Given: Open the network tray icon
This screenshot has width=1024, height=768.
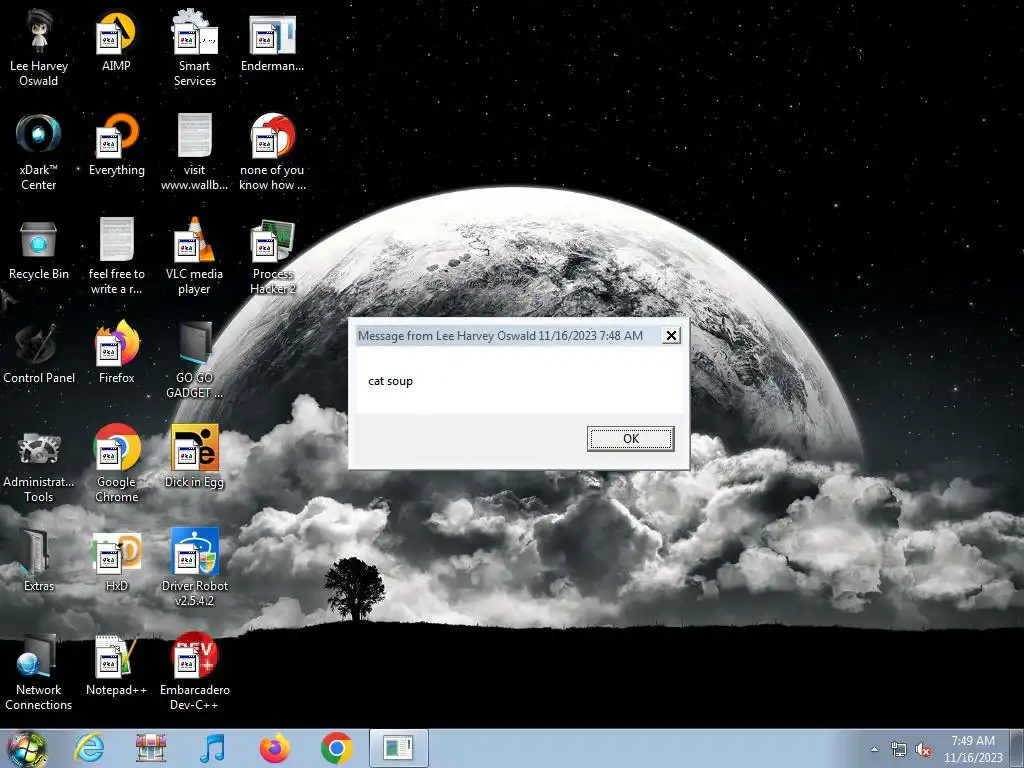Looking at the screenshot, I should (899, 750).
